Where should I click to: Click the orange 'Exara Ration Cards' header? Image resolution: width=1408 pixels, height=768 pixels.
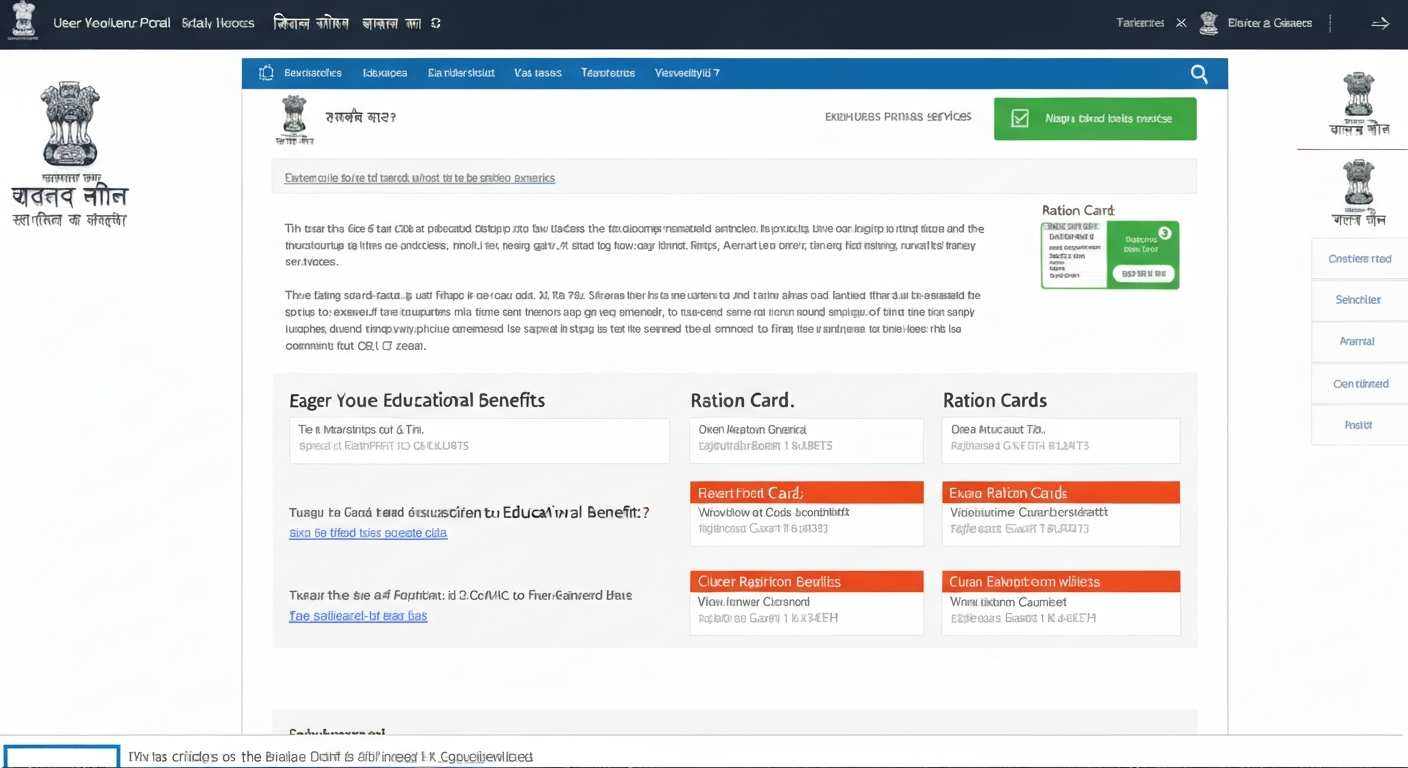(x=1060, y=493)
